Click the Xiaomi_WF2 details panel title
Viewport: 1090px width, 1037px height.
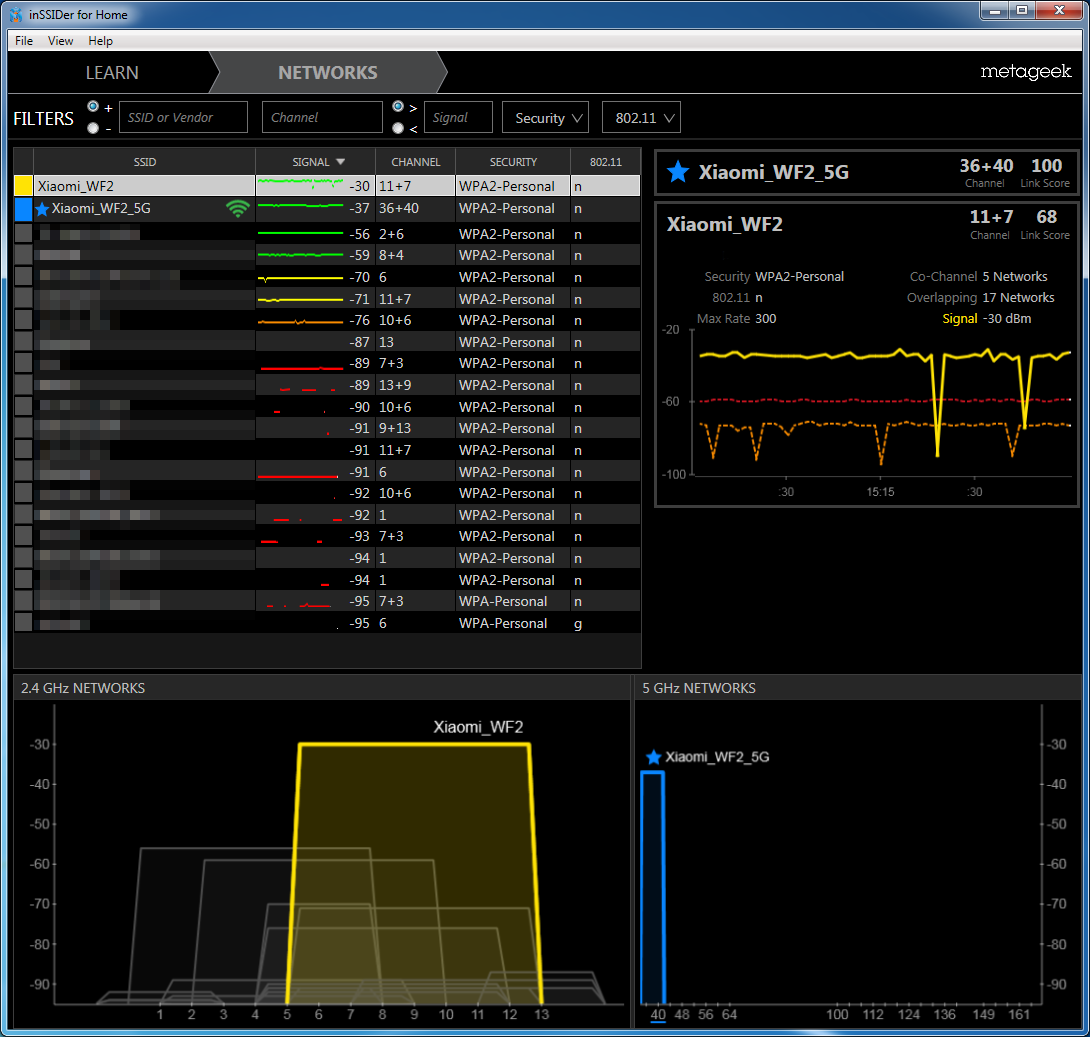pyautogui.click(x=724, y=224)
